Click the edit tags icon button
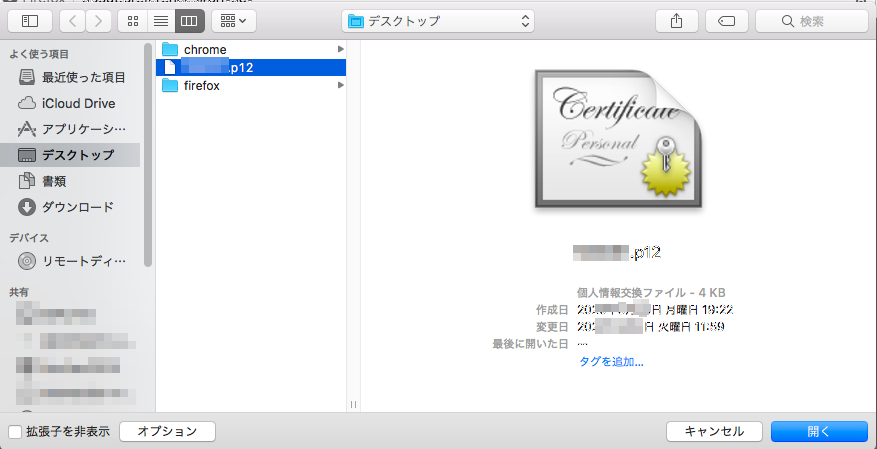Viewport: 877px width, 449px height. (726, 20)
